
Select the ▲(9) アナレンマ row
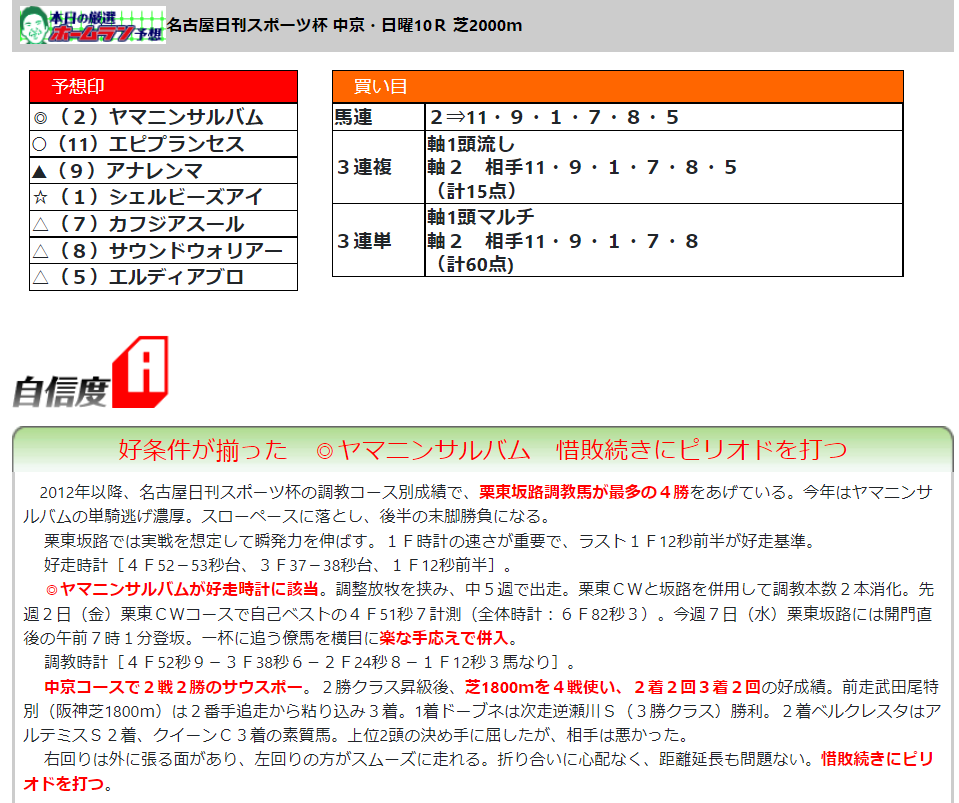[x=163, y=171]
